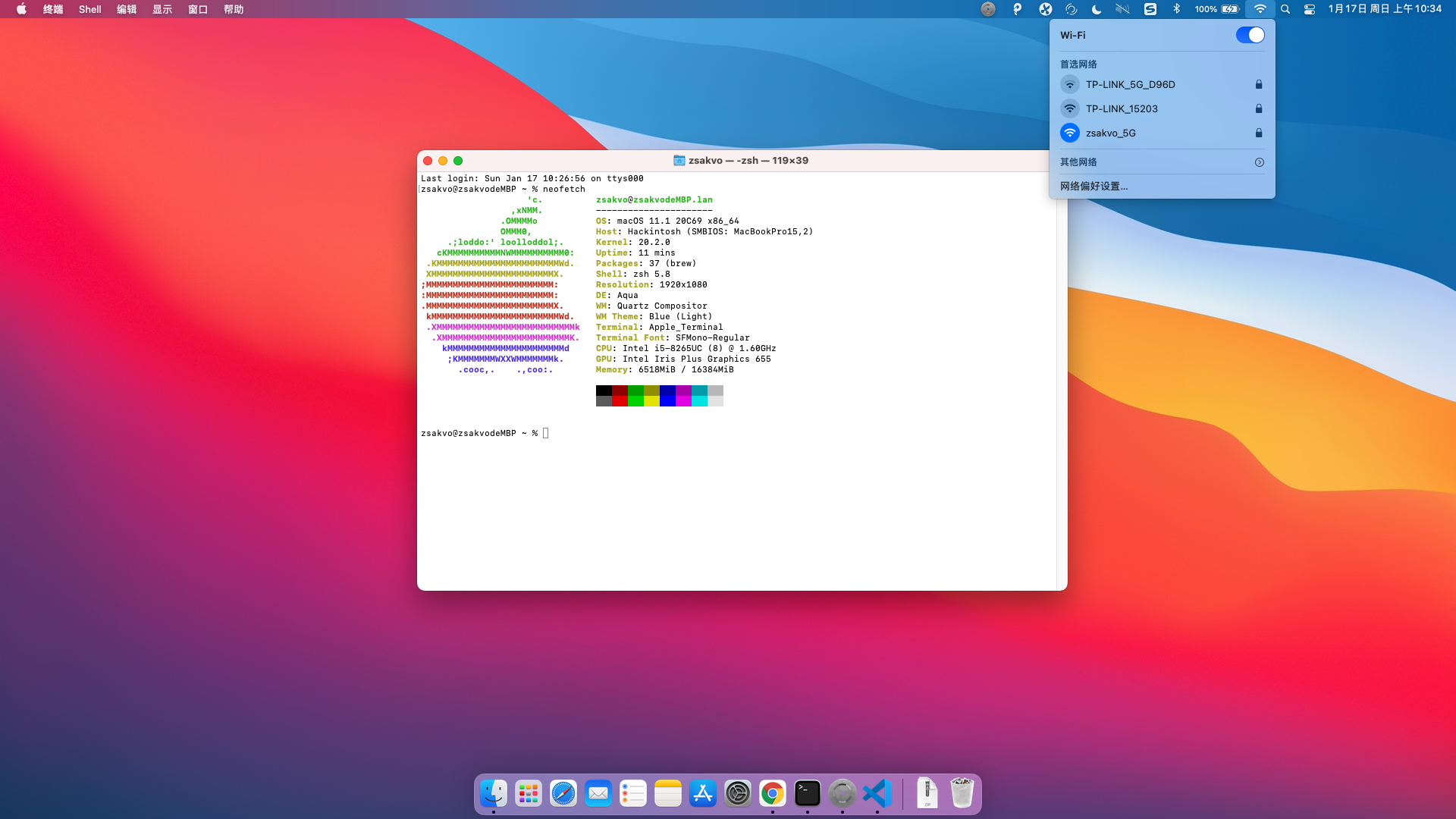Launch Safari from the dock
The height and width of the screenshot is (819, 1456).
pos(563,793)
